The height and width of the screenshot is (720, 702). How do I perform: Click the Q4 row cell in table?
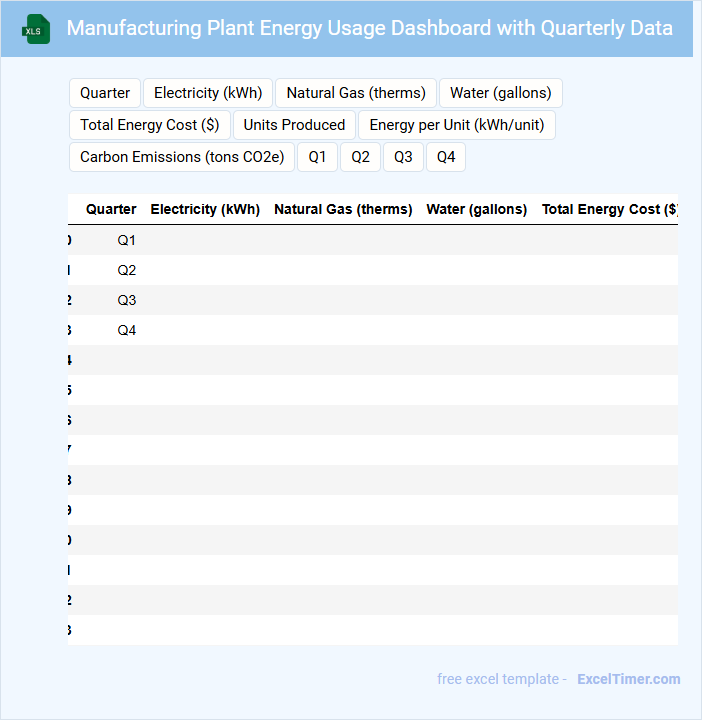tap(126, 330)
